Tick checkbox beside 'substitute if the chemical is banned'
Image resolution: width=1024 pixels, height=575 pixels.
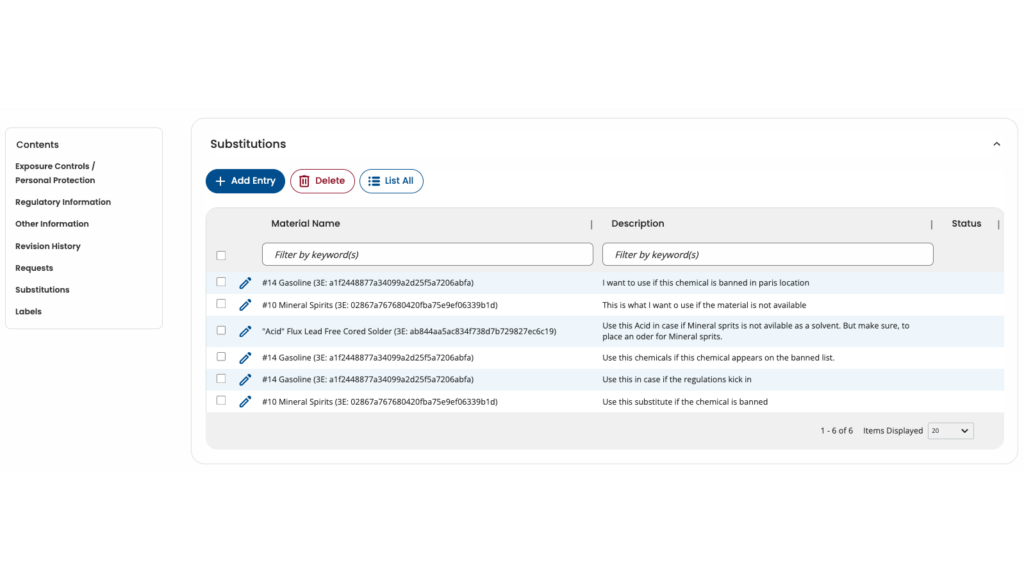point(221,401)
